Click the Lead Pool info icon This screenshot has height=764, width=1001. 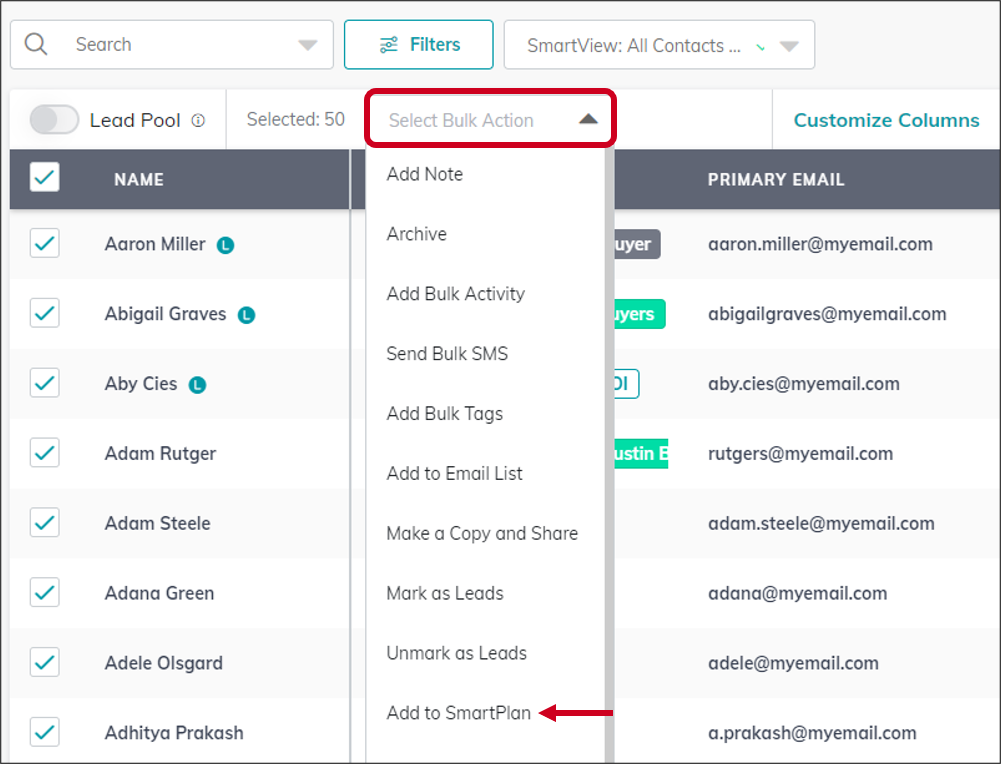[x=199, y=120]
